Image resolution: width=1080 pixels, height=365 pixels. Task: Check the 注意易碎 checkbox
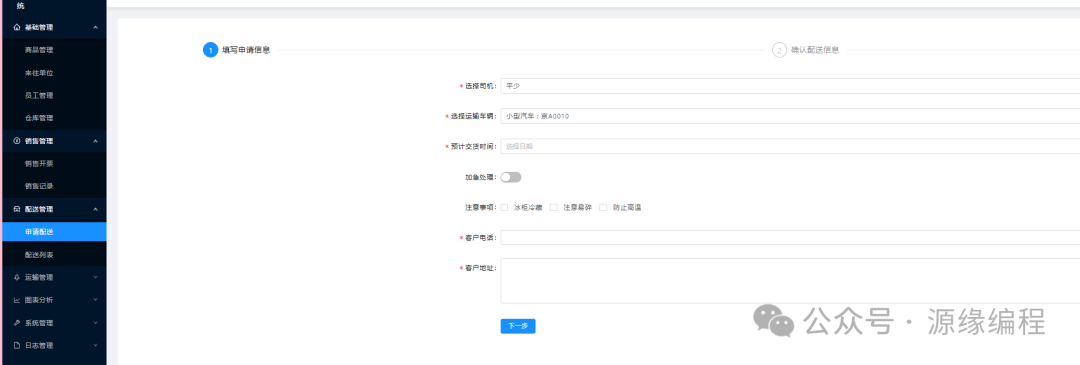(554, 207)
